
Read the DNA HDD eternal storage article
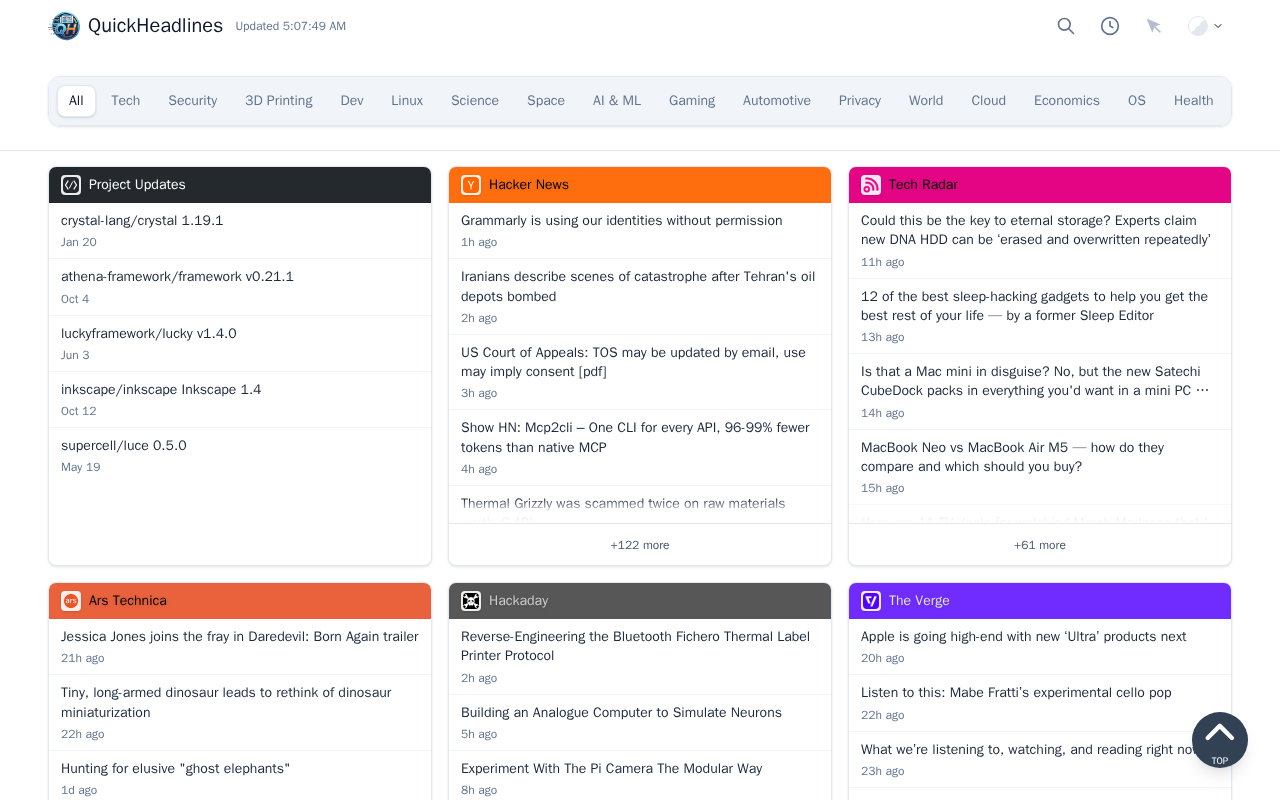click(x=1036, y=230)
